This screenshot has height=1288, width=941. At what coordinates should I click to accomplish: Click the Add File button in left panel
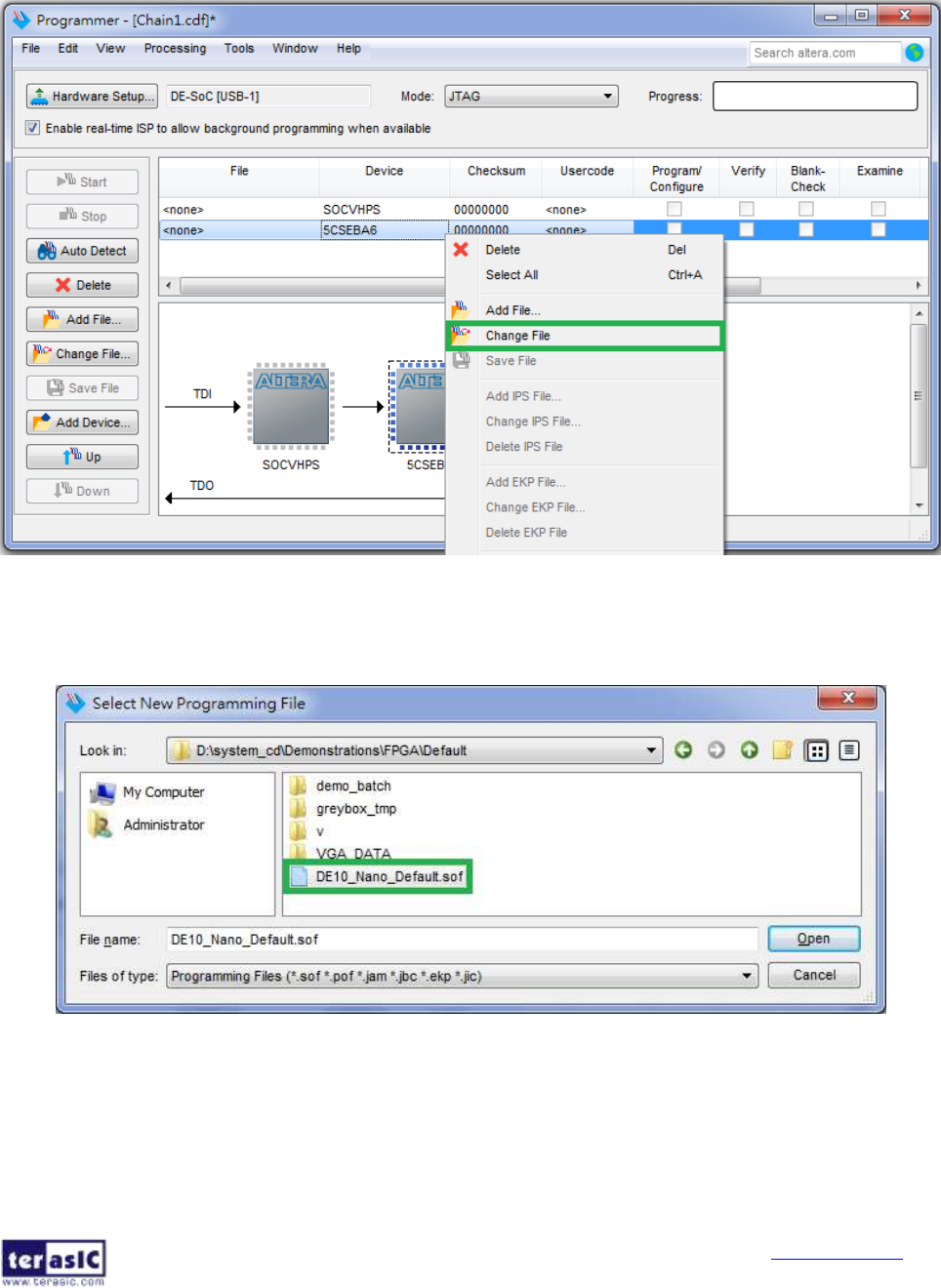pos(82,319)
